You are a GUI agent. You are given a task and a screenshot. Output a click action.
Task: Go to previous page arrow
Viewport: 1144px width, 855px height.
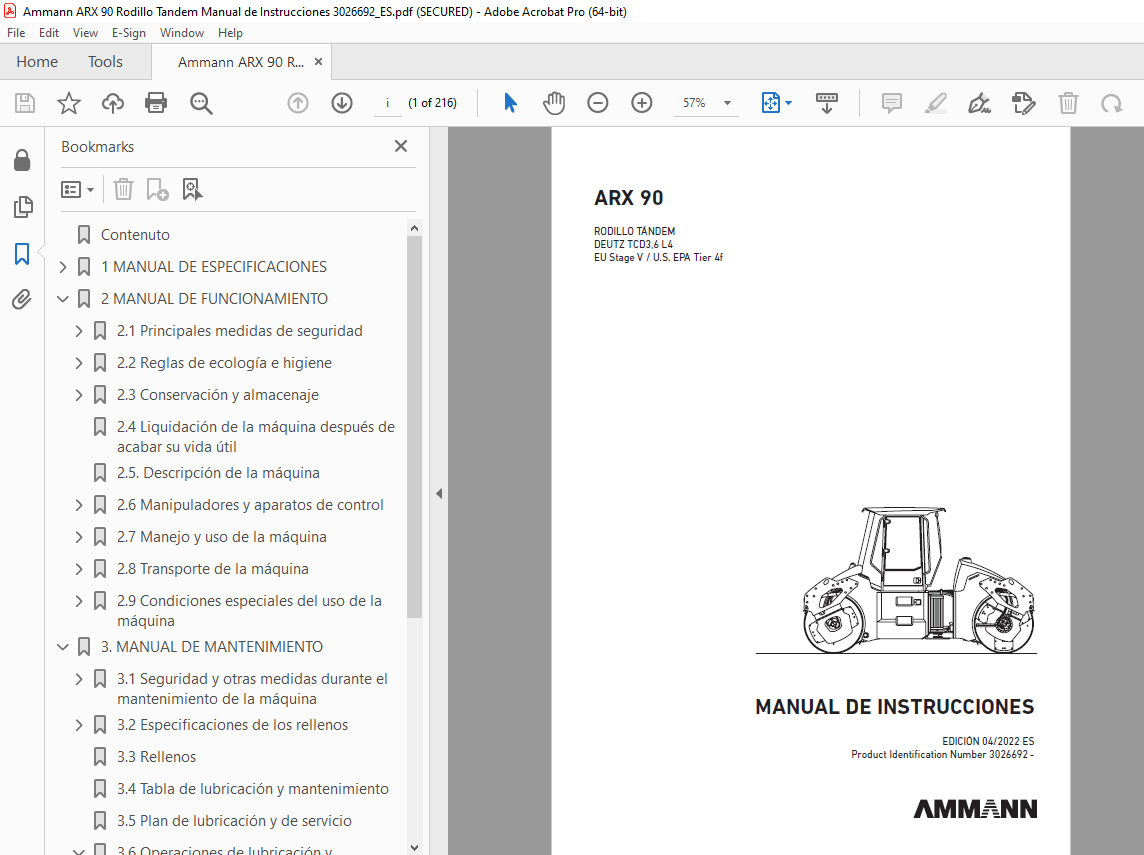pos(298,103)
